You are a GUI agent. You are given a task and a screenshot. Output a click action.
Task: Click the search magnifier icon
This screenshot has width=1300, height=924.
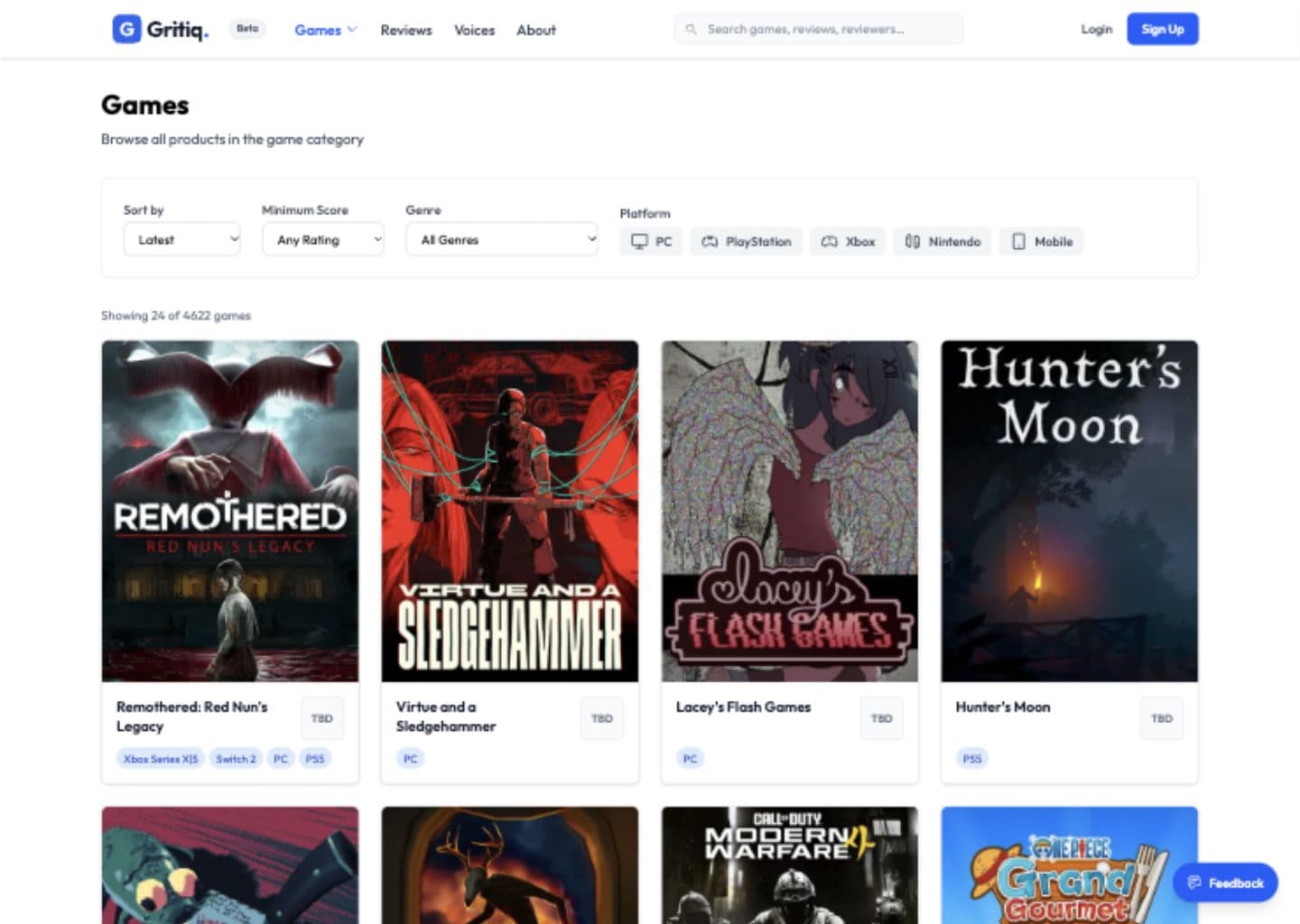(691, 30)
